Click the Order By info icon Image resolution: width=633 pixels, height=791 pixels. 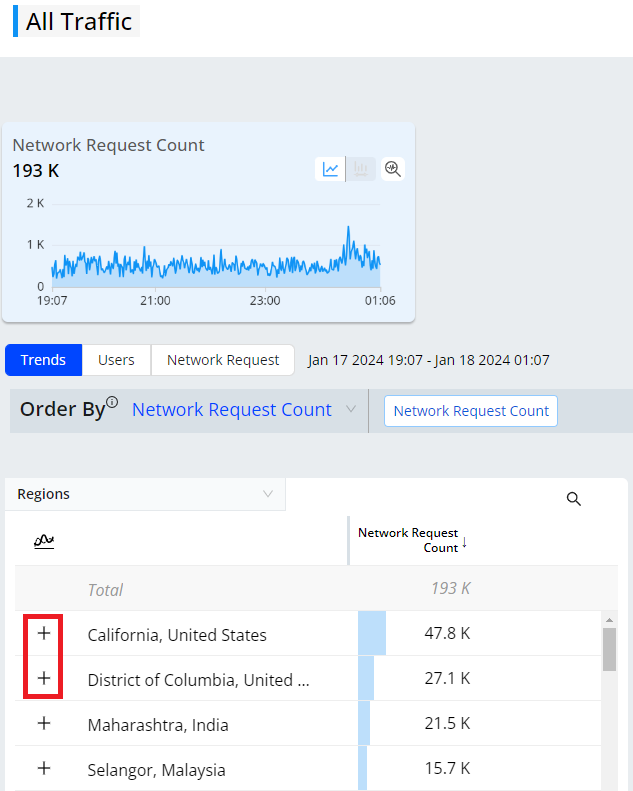click(112, 402)
